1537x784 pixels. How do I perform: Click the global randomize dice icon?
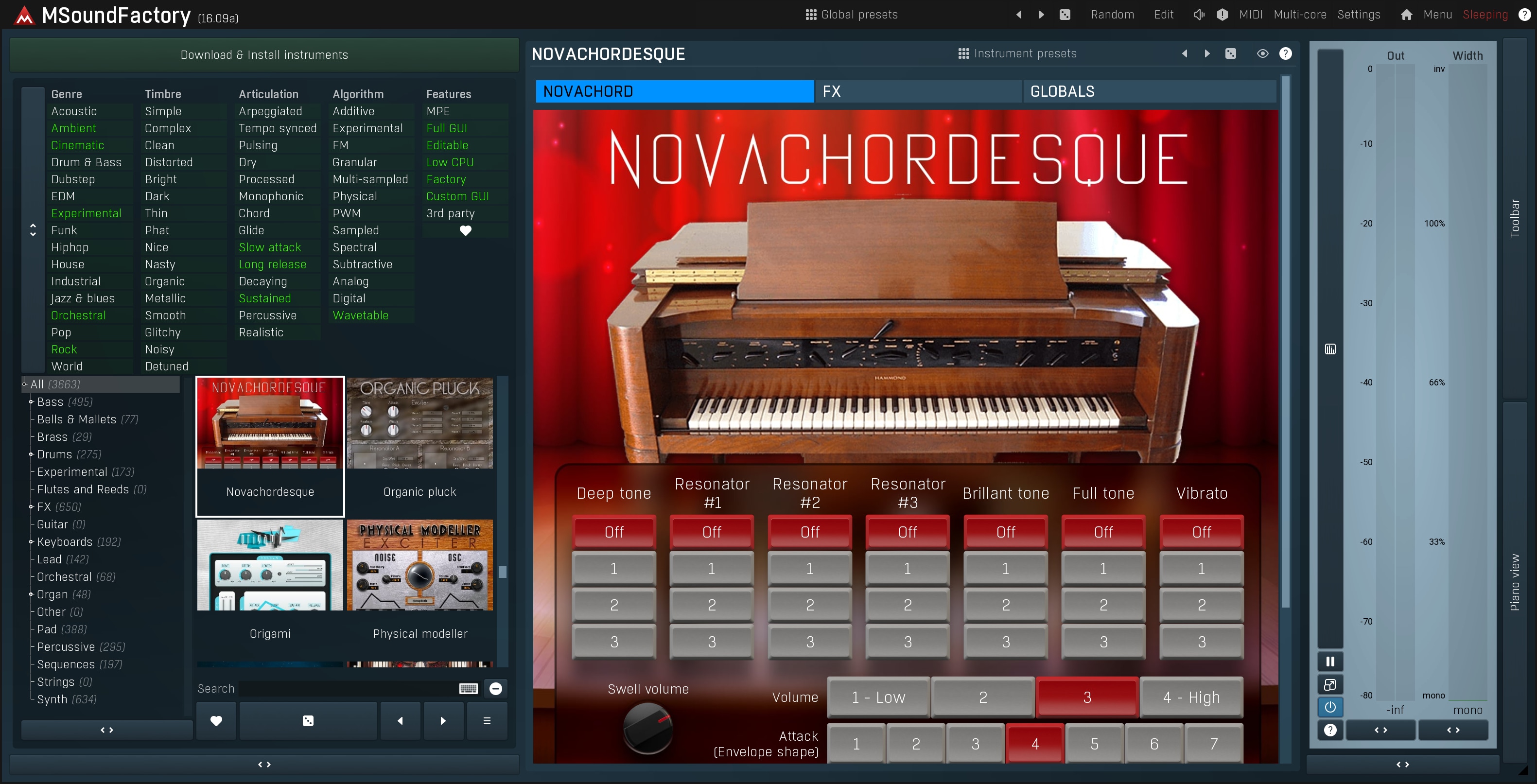coord(1065,14)
